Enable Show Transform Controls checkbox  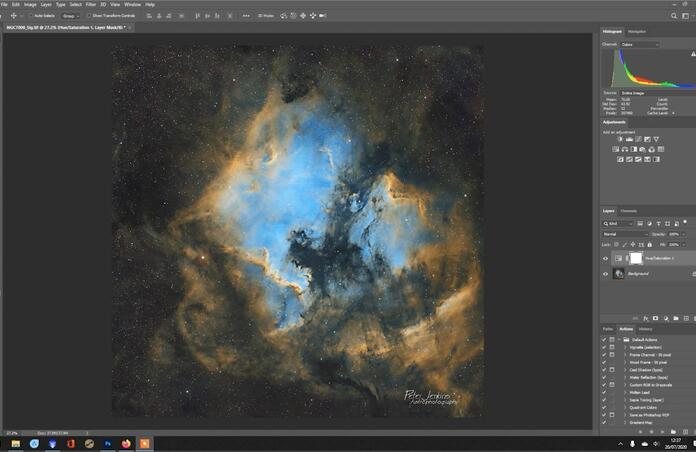tap(89, 16)
